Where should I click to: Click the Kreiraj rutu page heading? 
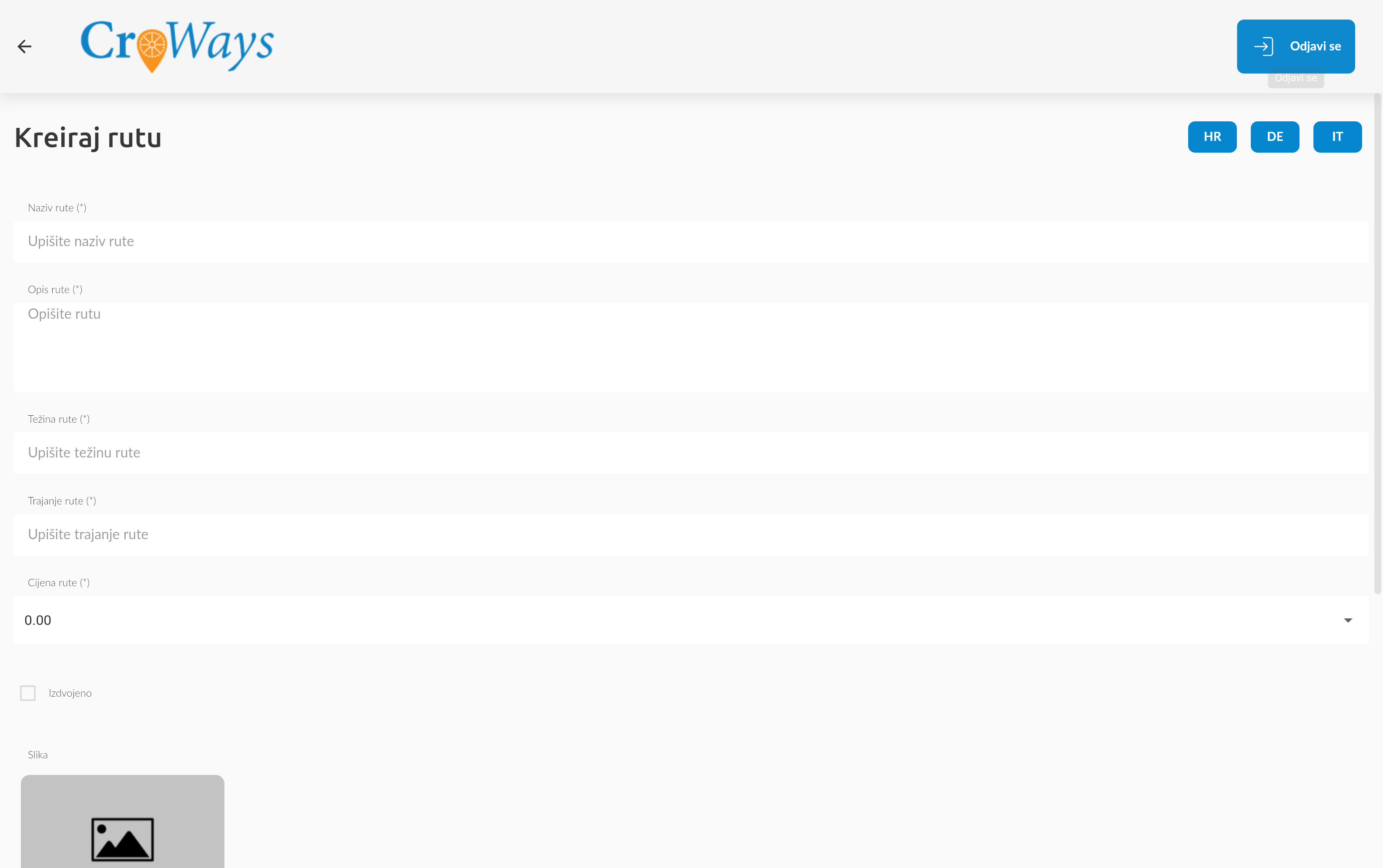[88, 138]
